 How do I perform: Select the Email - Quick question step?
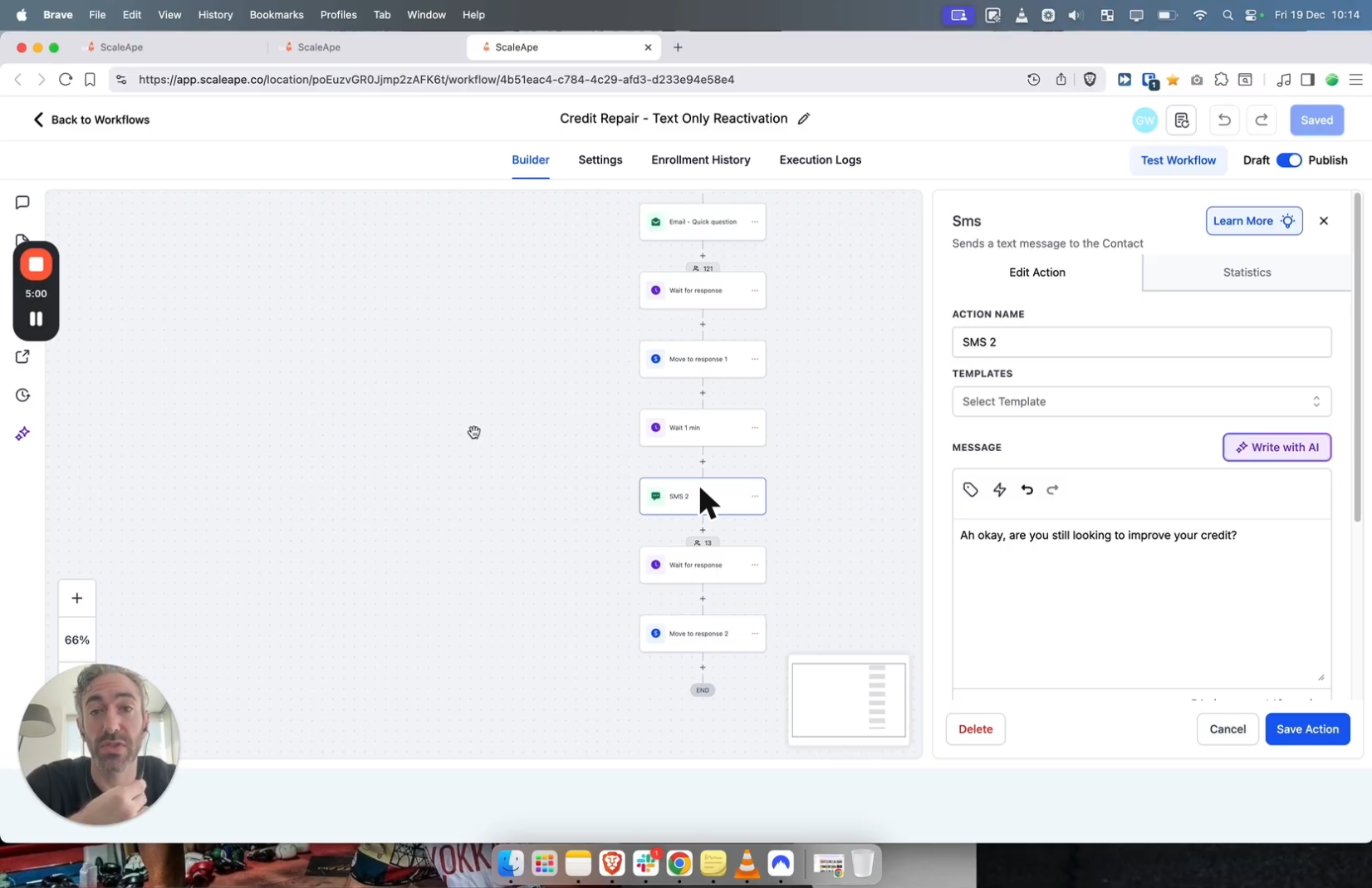coord(703,222)
